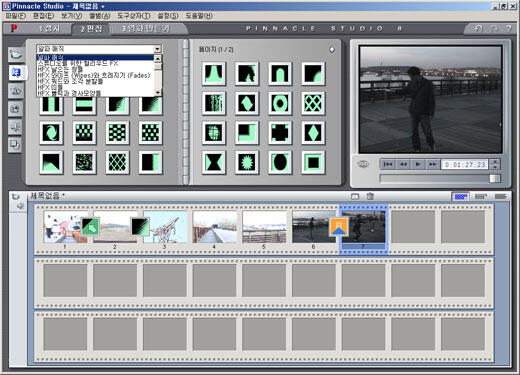Click the fast forward playback button
Image resolution: width=520 pixels, height=375 pixels.
[432, 164]
